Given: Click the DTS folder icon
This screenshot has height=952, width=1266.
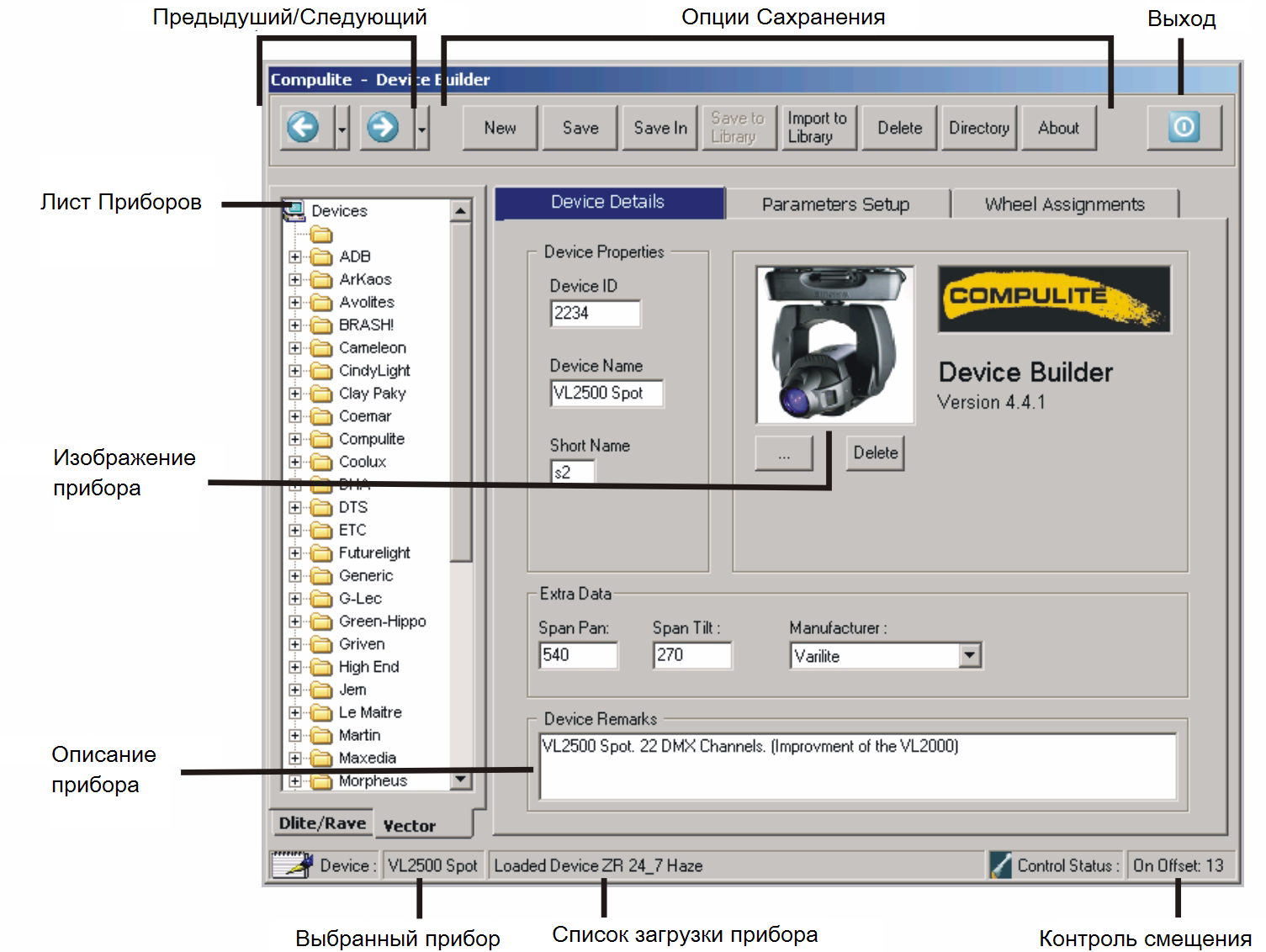Looking at the screenshot, I should tap(321, 507).
